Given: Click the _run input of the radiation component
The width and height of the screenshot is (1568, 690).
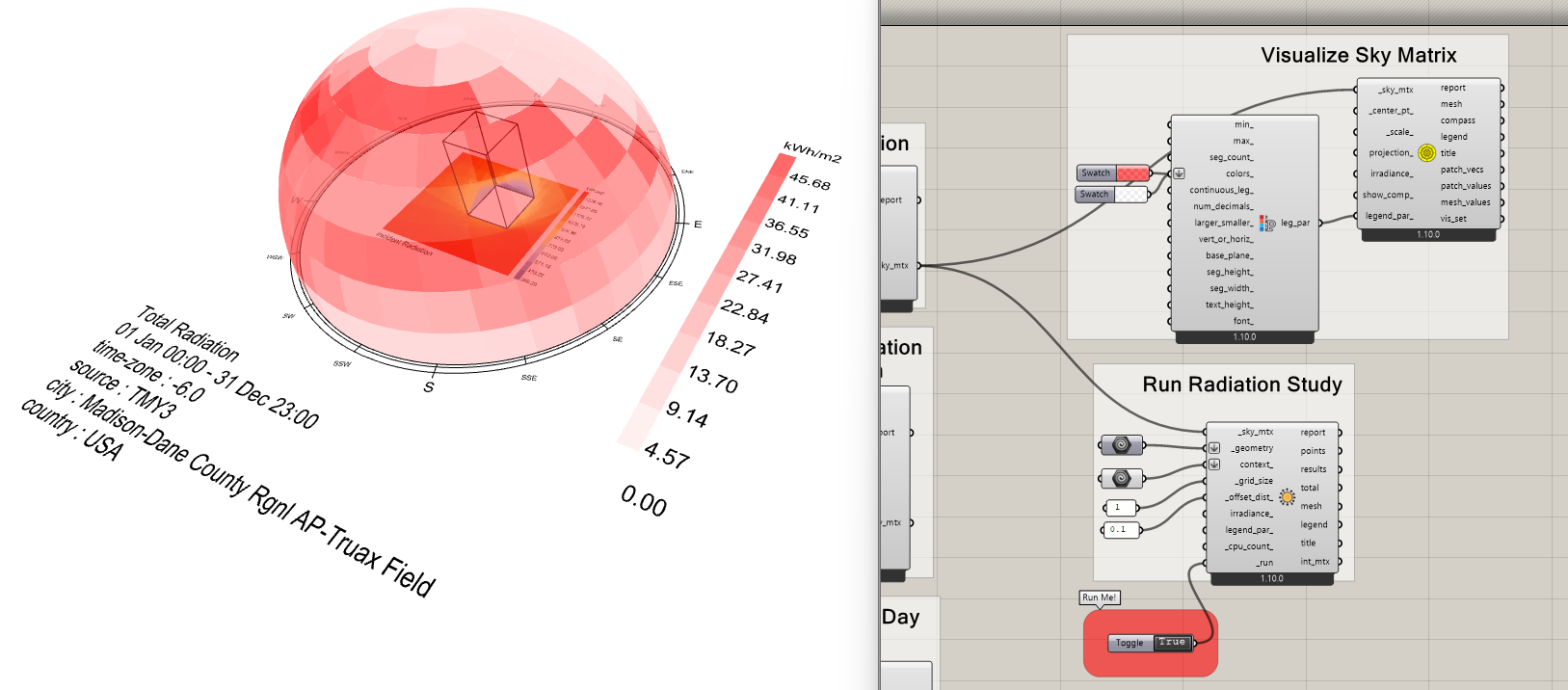Looking at the screenshot, I should coord(1263,563).
